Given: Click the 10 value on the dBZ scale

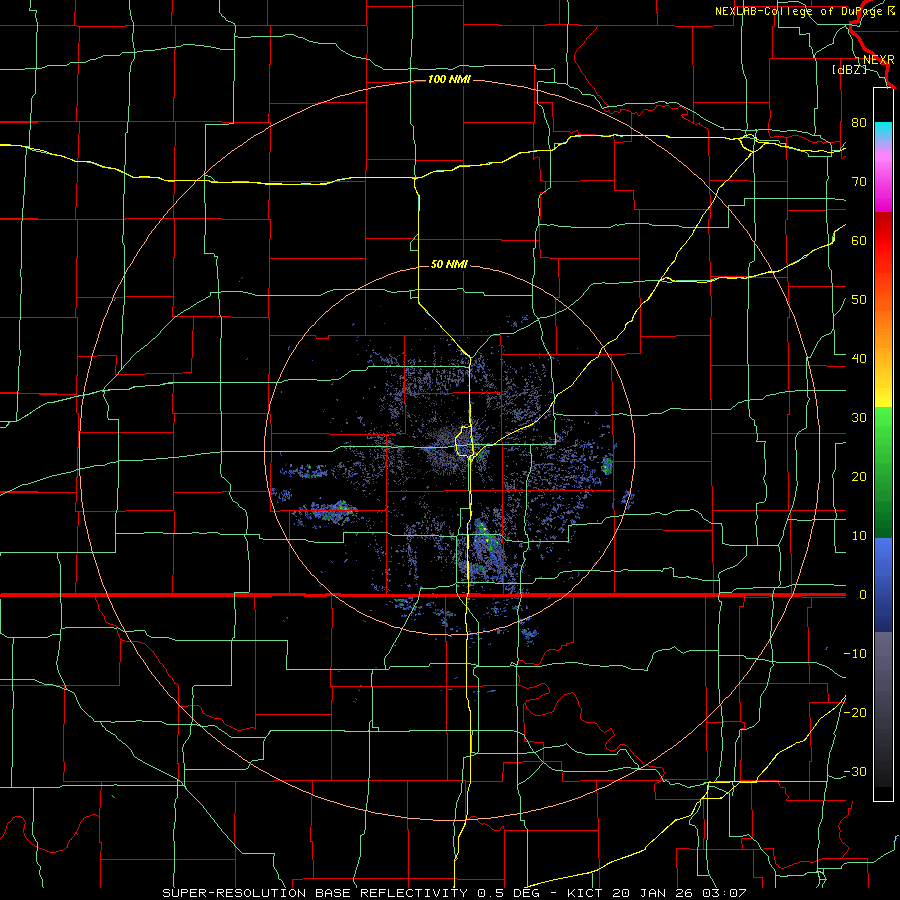Looking at the screenshot, I should pos(859,536).
